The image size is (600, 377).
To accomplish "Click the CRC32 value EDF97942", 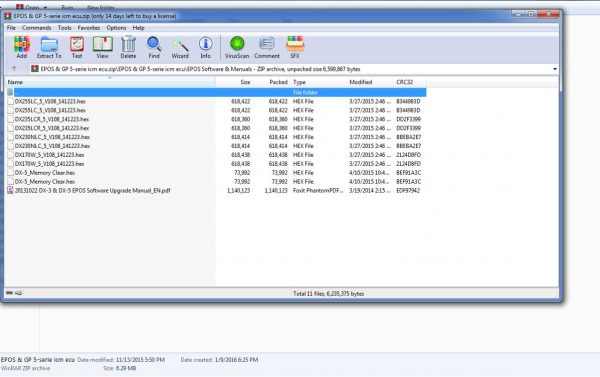I will coord(408,190).
